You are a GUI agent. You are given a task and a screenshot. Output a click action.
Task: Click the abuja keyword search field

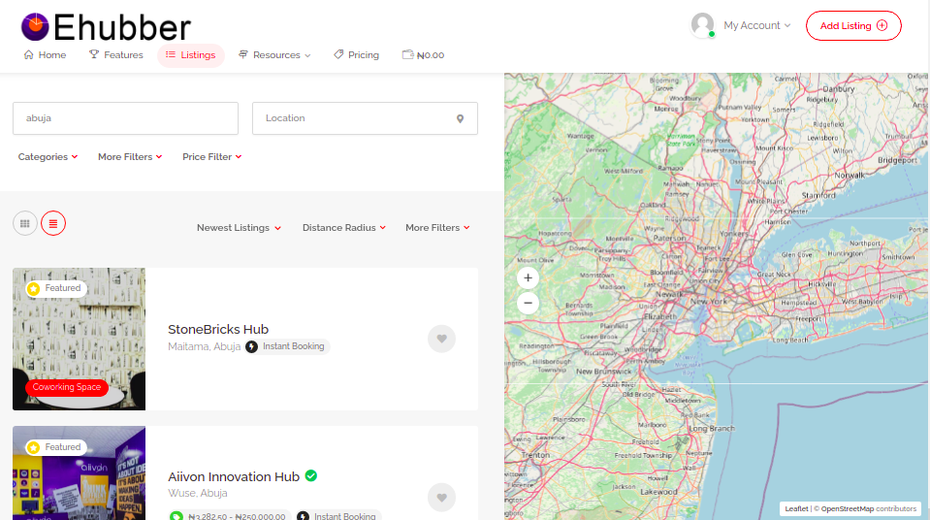pos(126,118)
